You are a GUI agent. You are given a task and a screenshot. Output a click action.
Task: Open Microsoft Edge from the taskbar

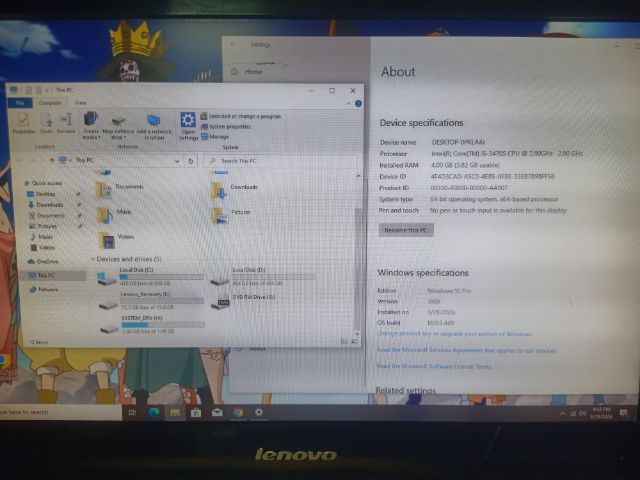(x=154, y=411)
